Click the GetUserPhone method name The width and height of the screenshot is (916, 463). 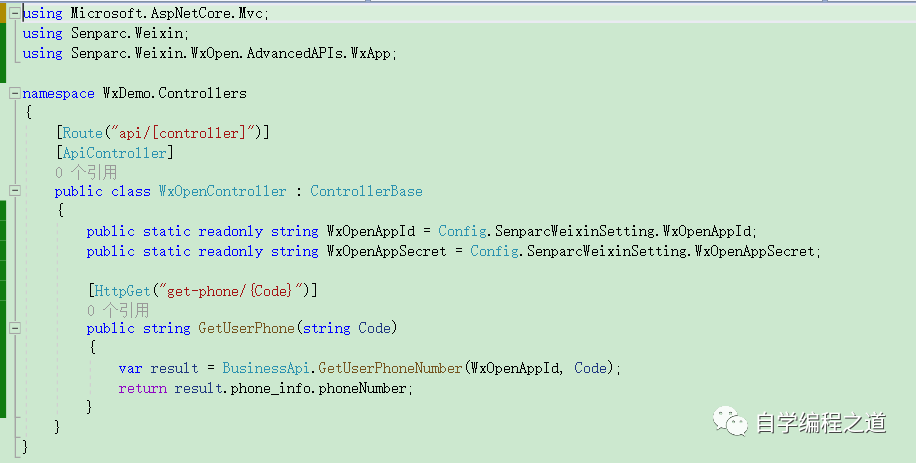(247, 328)
